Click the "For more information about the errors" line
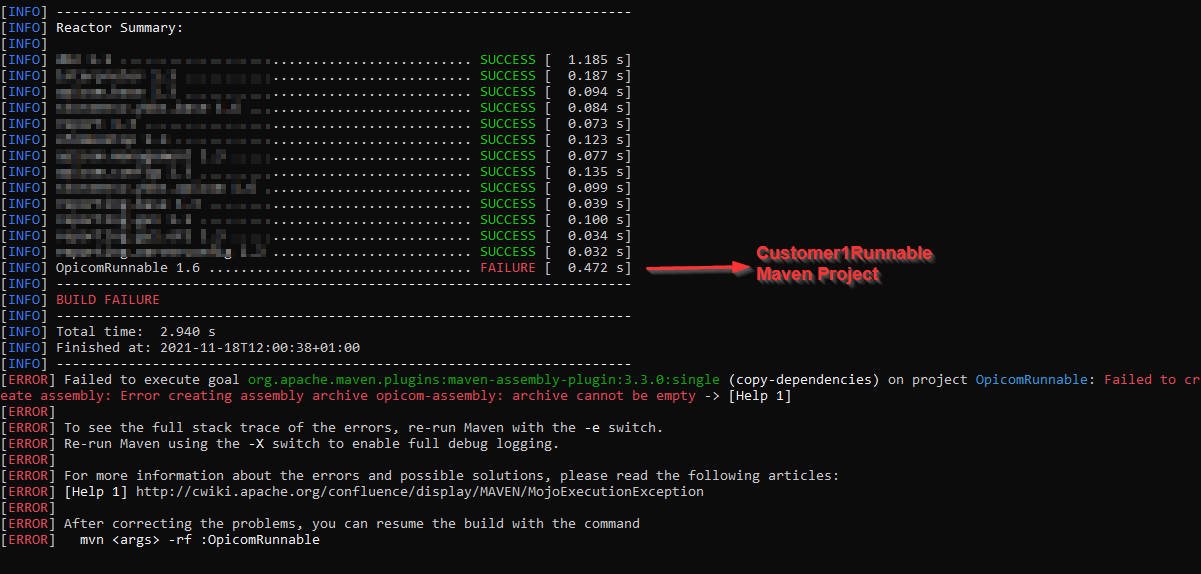 [x=452, y=476]
